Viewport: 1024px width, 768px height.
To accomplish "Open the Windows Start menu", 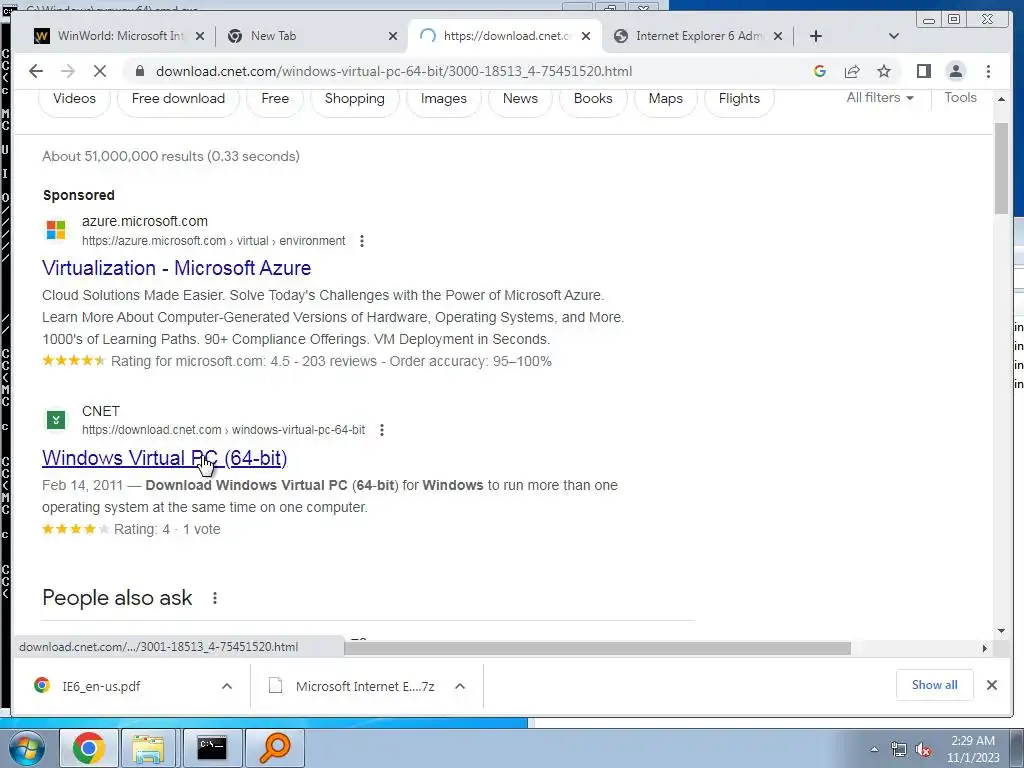I will click(27, 748).
